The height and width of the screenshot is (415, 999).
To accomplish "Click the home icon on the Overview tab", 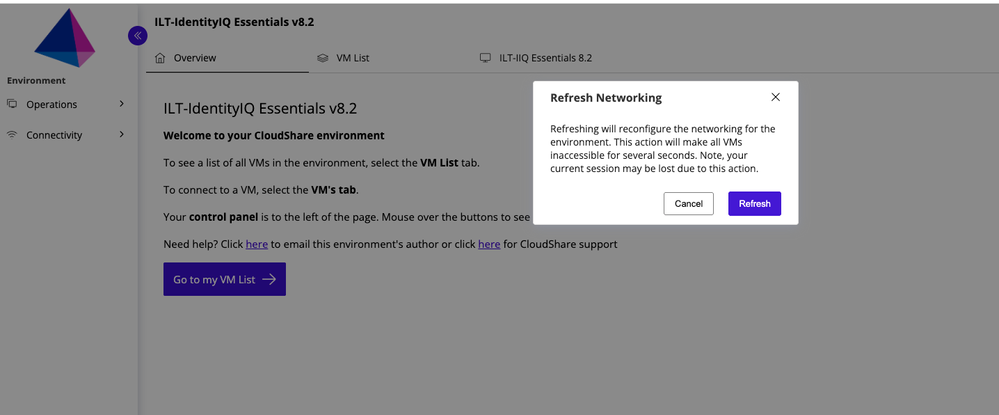I will click(161, 58).
